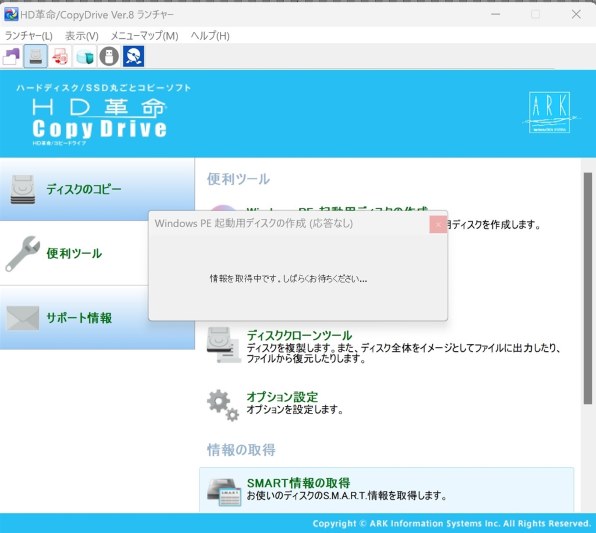Open ディスククローンツール link
Viewport: 596px width, 533px height.
pyautogui.click(x=299, y=335)
